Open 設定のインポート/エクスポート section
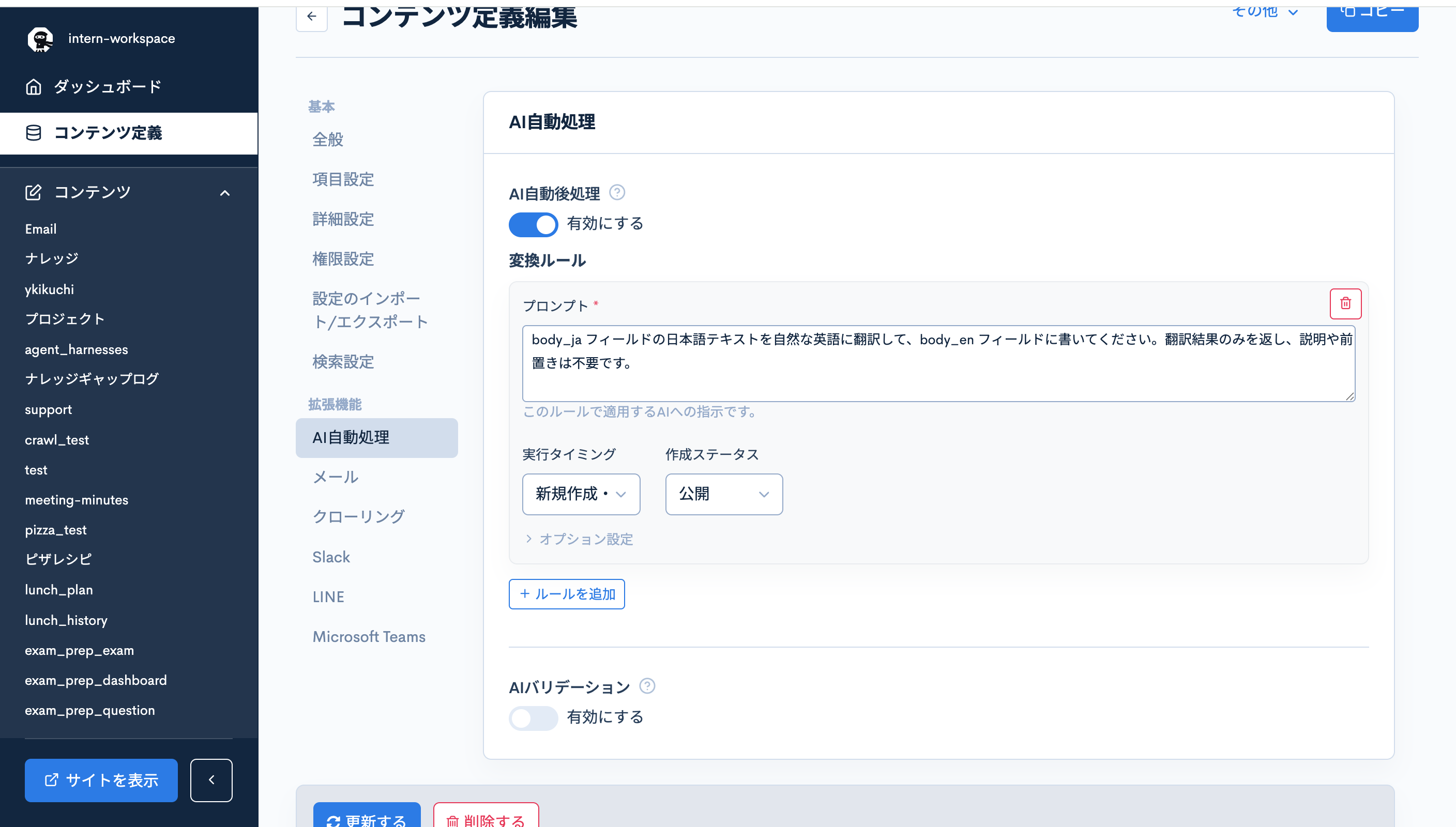1456x827 pixels. 370,310
